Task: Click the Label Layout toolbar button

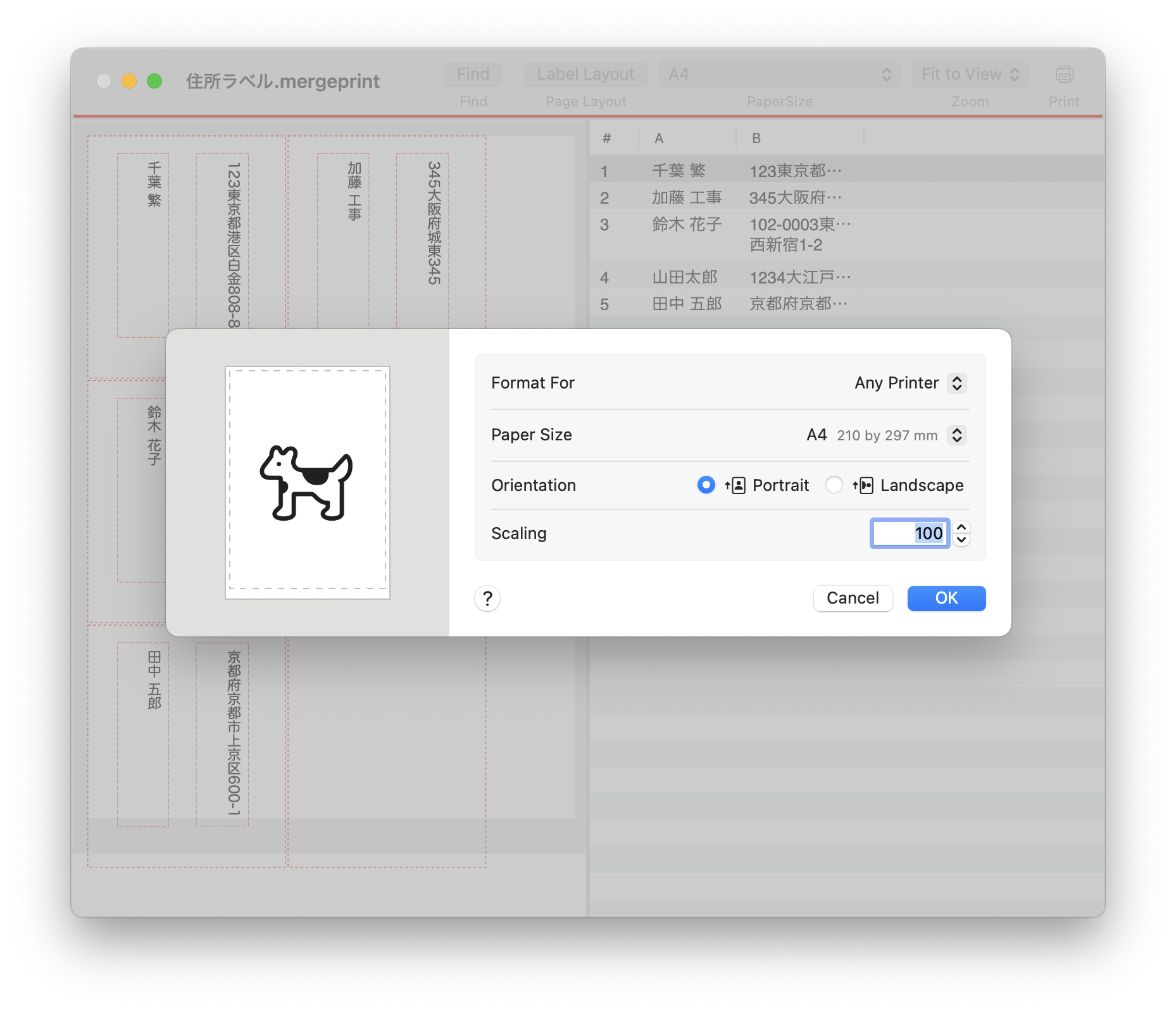Action: [585, 75]
